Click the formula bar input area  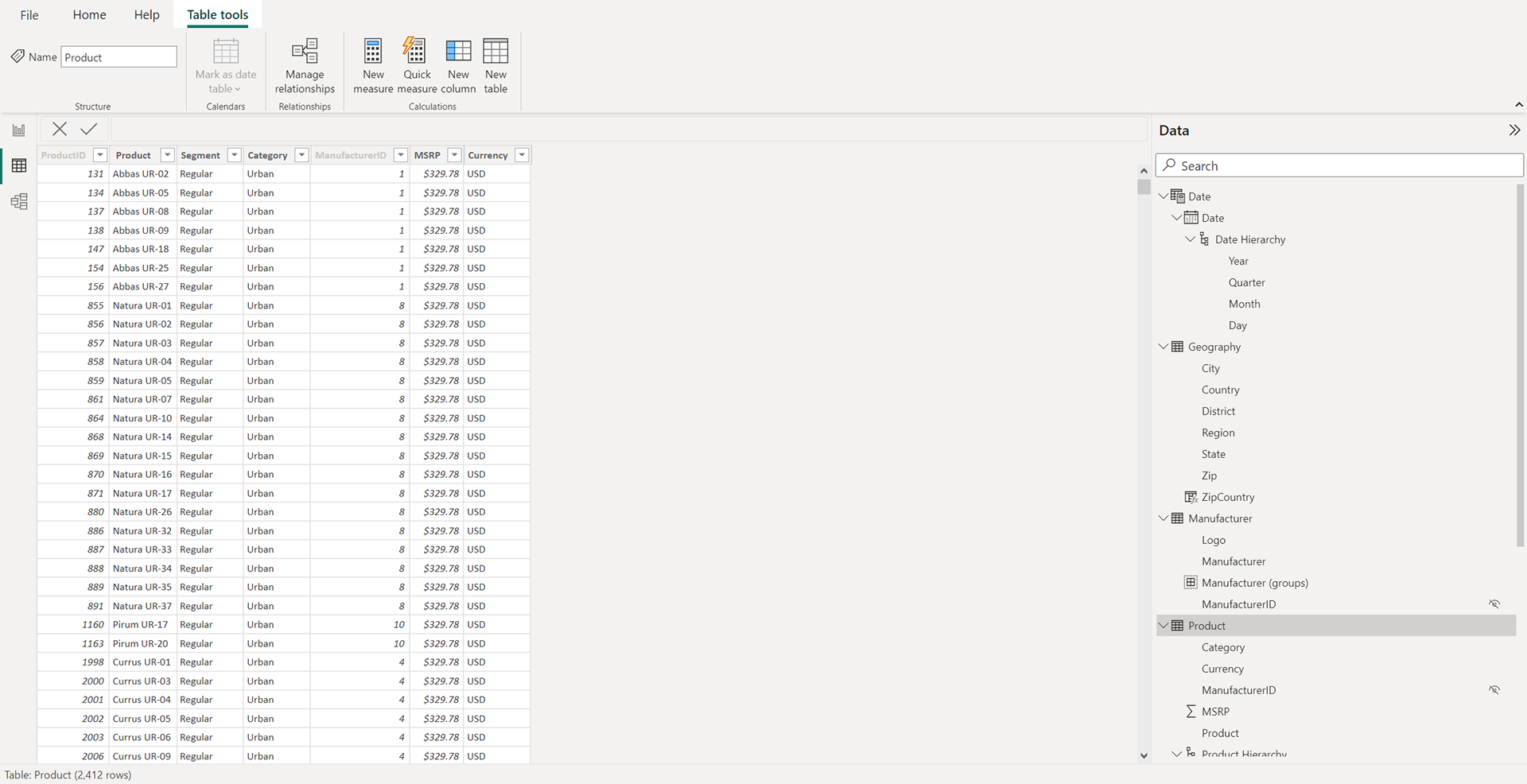[x=628, y=129]
